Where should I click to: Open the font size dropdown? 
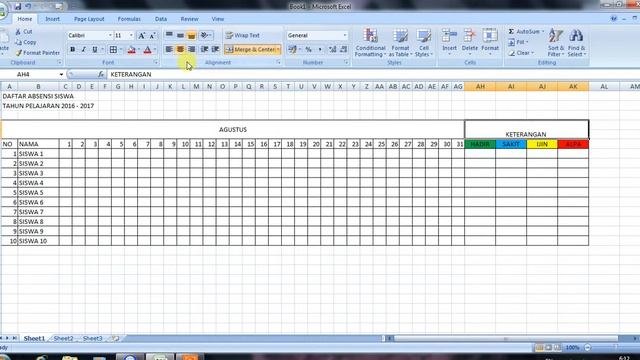pos(131,36)
